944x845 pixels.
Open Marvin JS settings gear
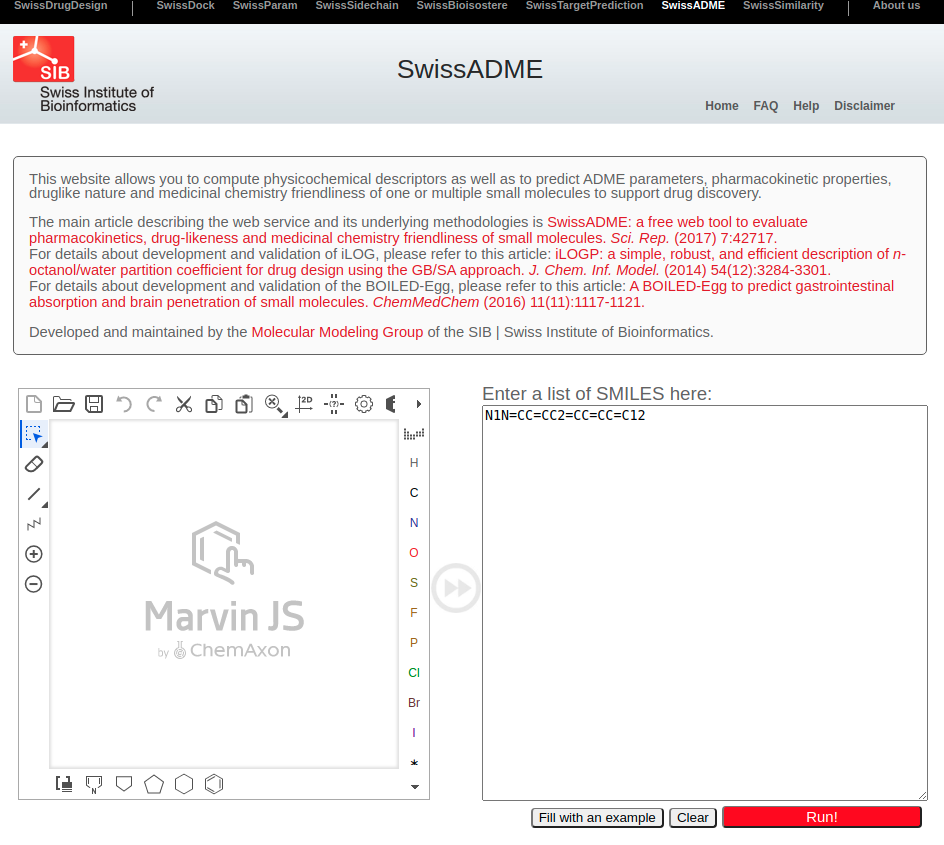pos(364,404)
